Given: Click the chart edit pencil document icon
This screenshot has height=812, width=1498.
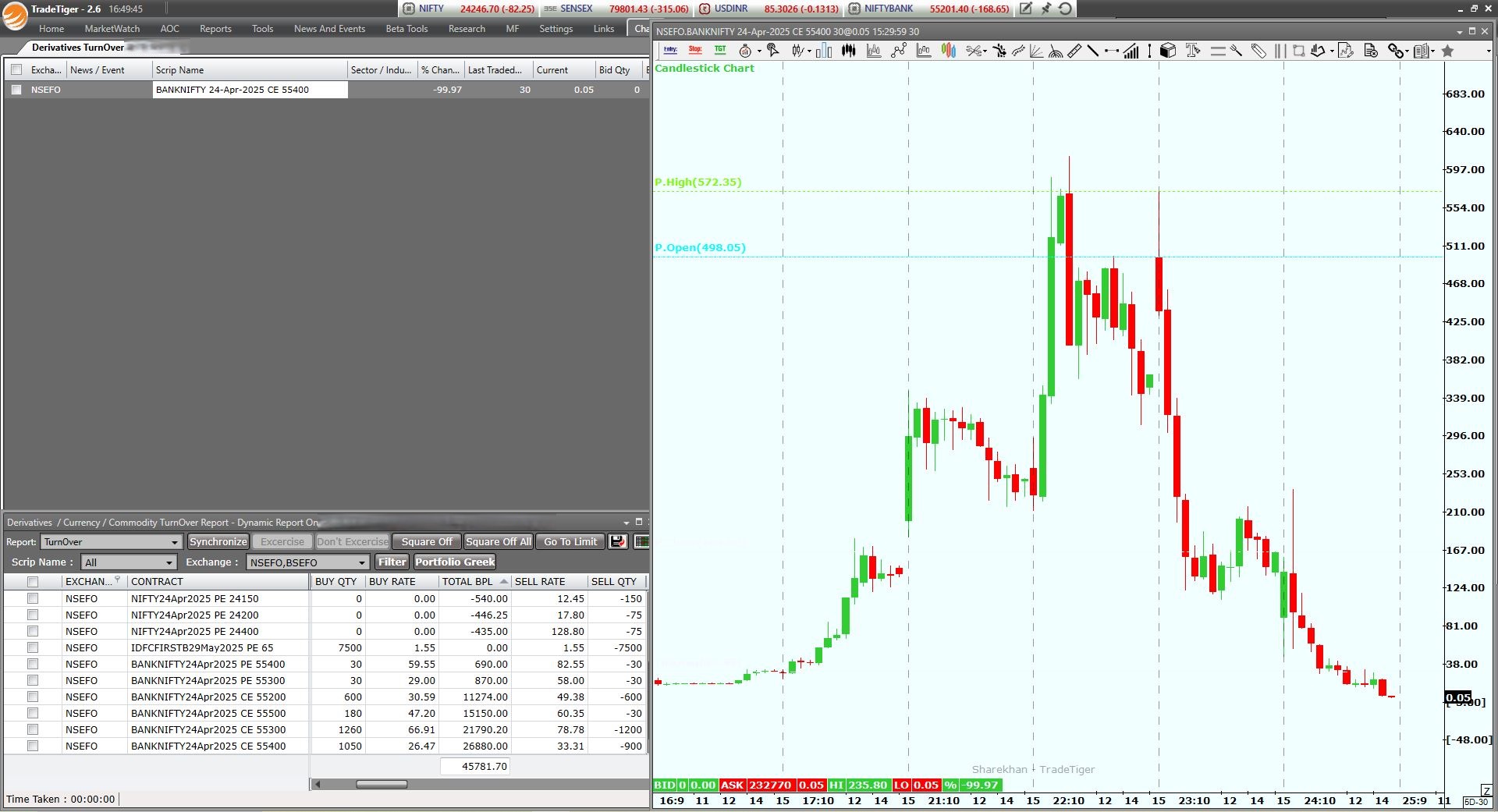Looking at the screenshot, I should click(x=1346, y=51).
